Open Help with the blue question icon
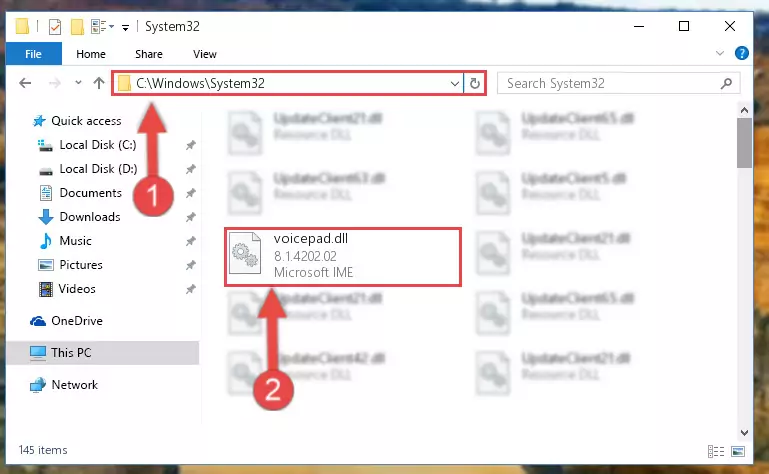Image resolution: width=769 pixels, height=474 pixels. [742, 53]
